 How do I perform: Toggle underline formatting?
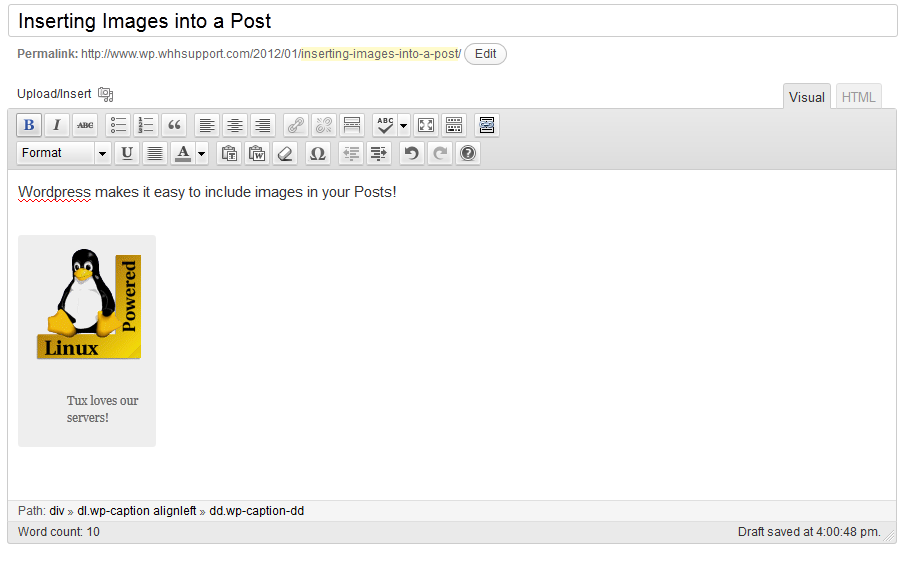127,153
